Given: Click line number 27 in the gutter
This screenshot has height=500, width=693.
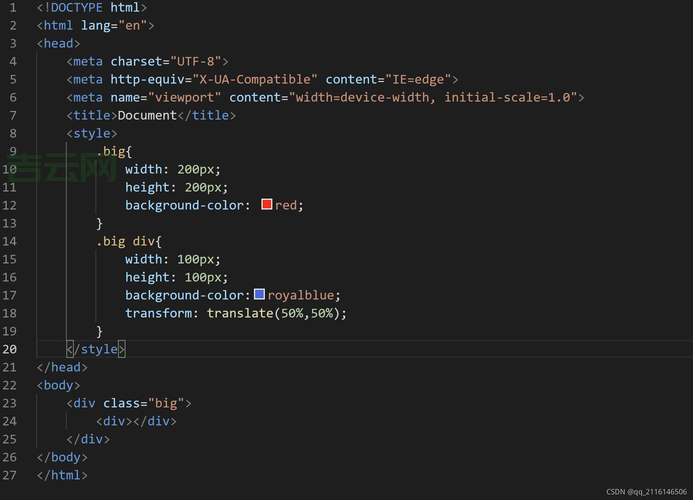Looking at the screenshot, I should 10,475.
